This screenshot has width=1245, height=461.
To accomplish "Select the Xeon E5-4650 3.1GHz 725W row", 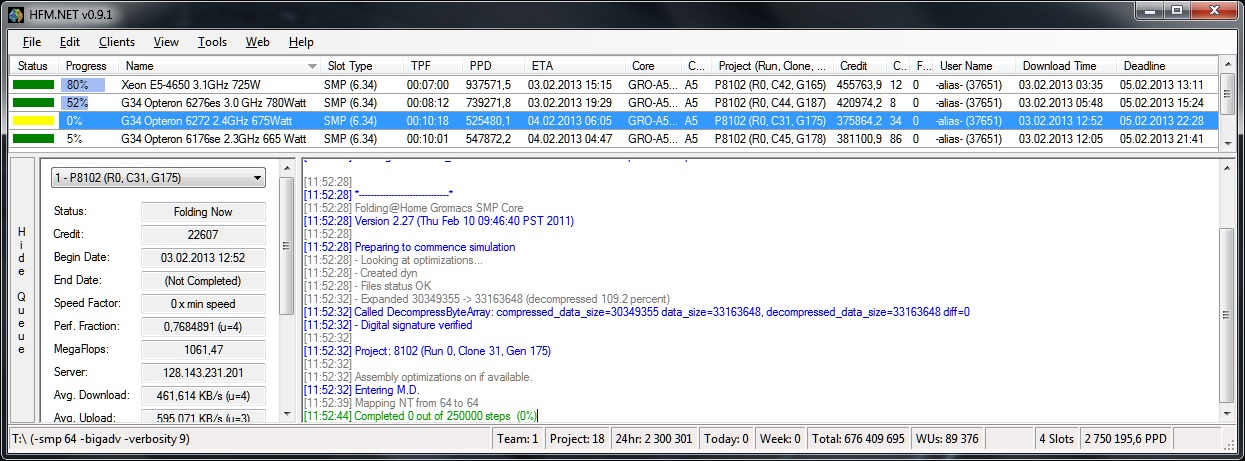I will [615, 85].
